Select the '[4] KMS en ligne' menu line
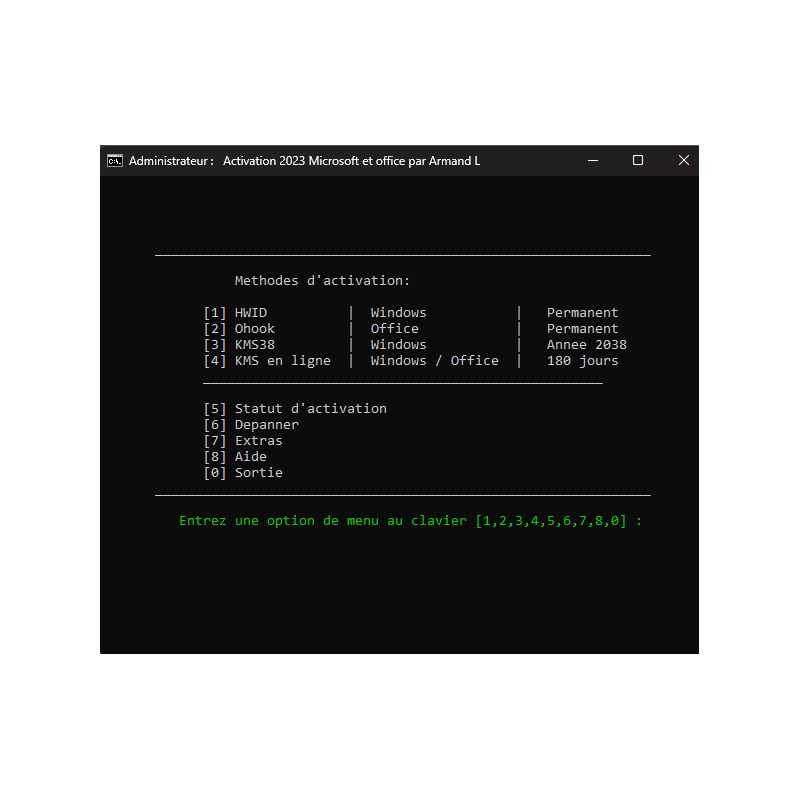 pos(267,361)
